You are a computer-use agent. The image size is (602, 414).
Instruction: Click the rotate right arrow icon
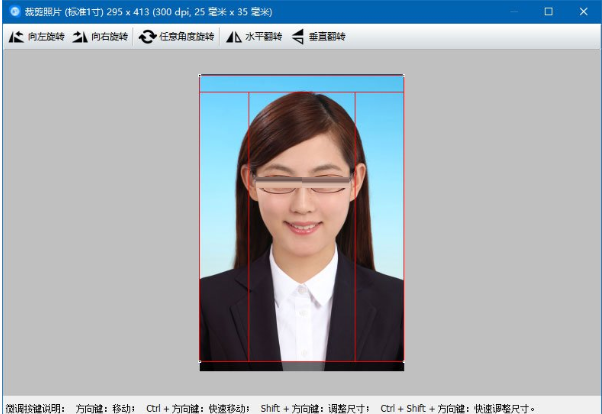(80, 37)
